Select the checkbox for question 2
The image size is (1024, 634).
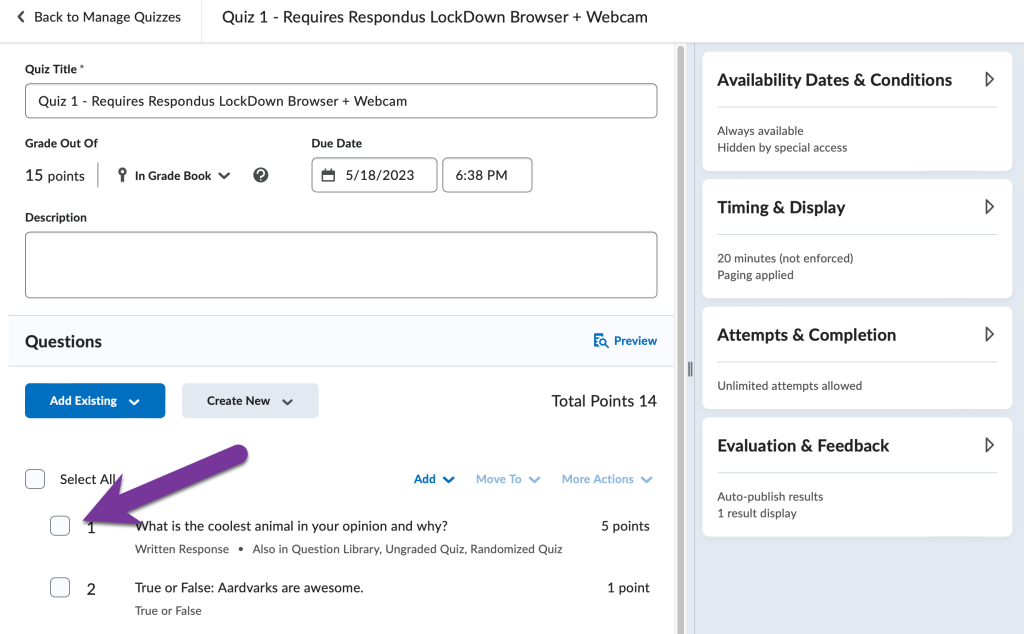[x=60, y=588]
